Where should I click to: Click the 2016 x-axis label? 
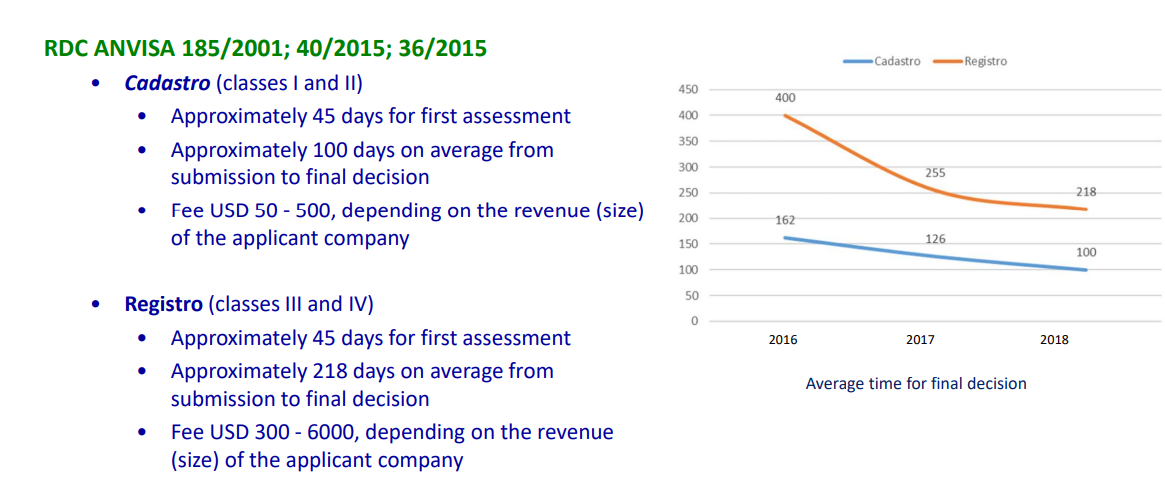(783, 341)
